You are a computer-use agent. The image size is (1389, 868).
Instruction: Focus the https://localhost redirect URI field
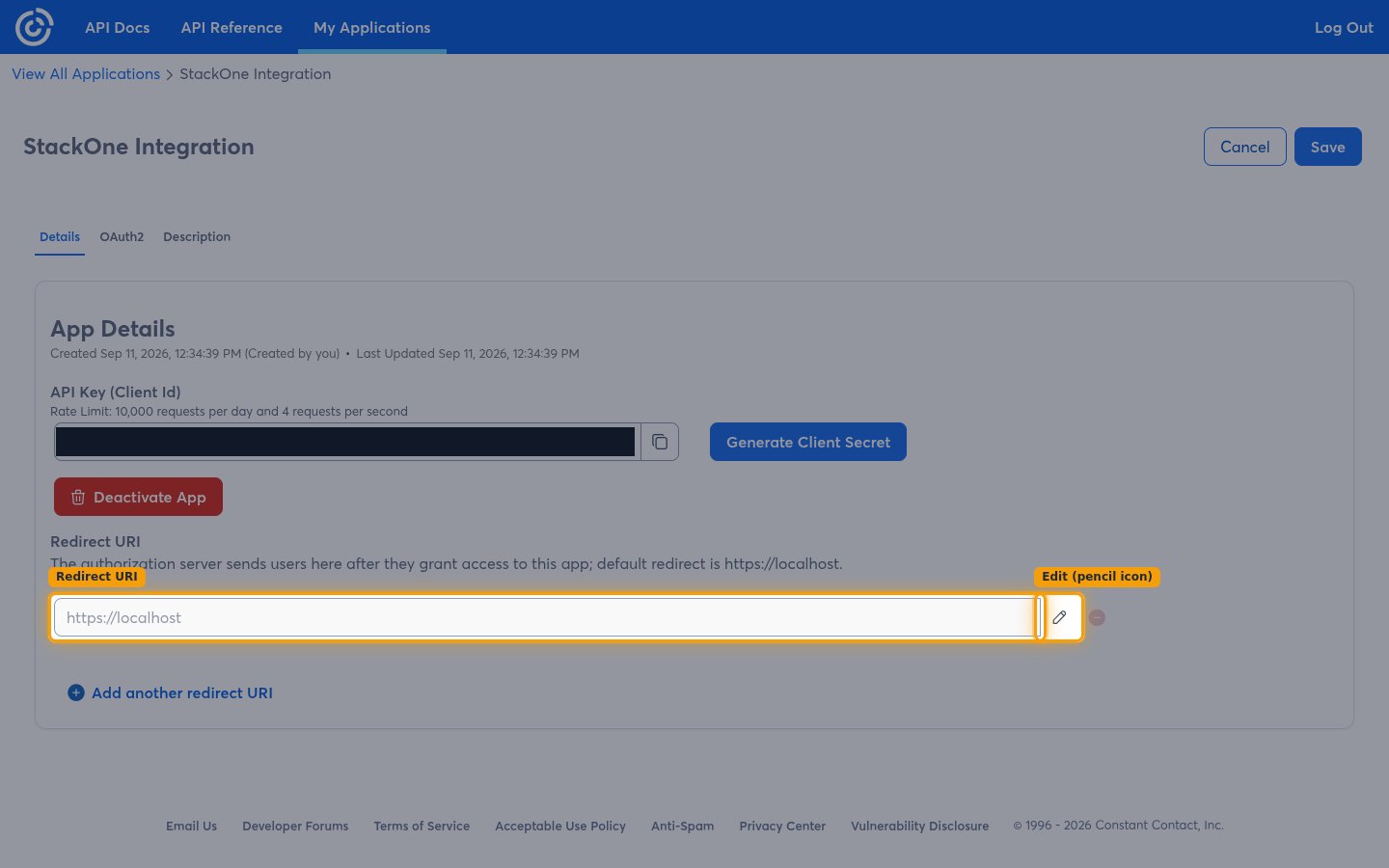[545, 617]
